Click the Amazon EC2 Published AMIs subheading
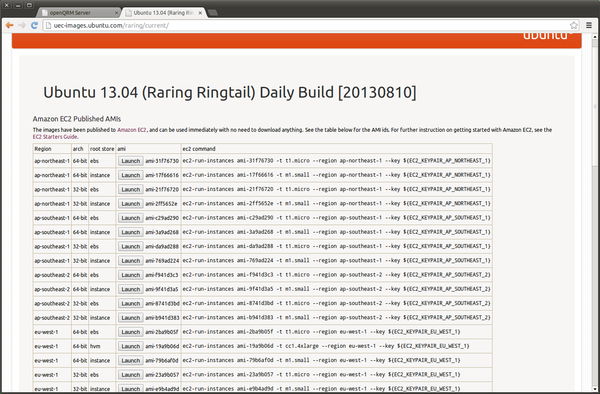The width and height of the screenshot is (600, 394). pos(77,119)
